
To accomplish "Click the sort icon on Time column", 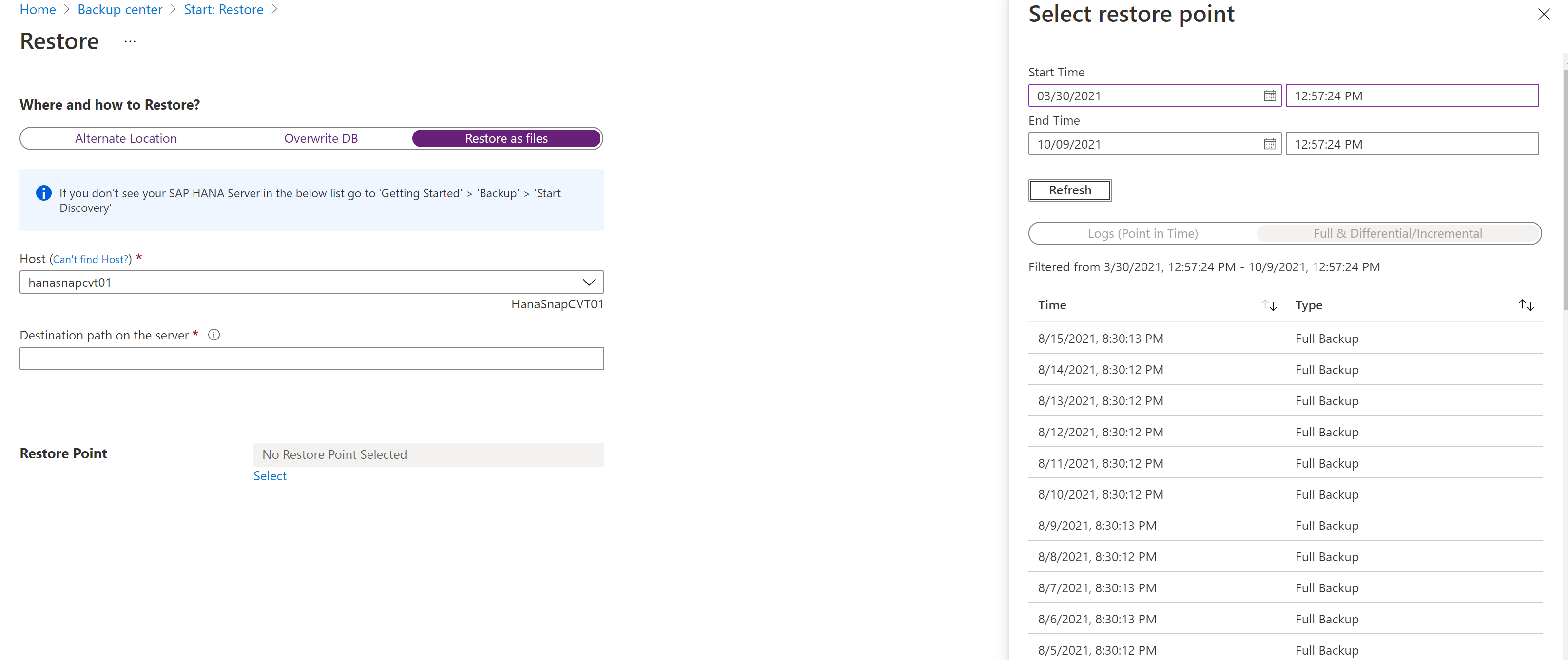I will pos(1270,306).
